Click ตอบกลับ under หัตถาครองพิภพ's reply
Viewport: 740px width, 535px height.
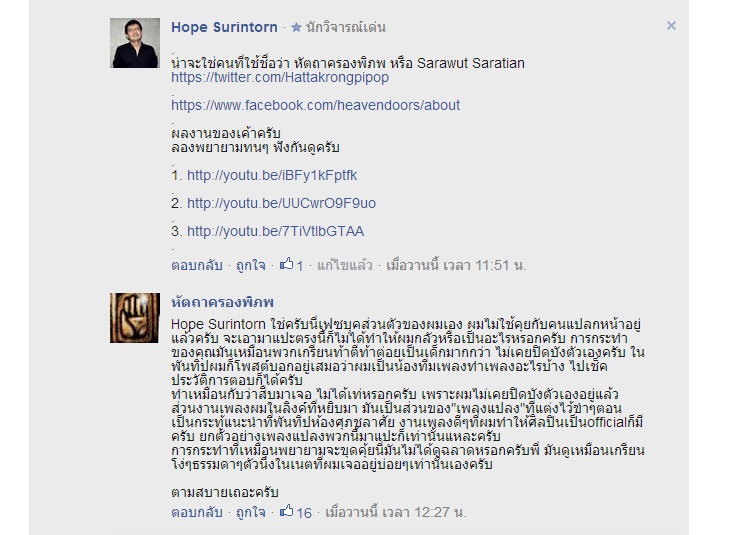[197, 512]
